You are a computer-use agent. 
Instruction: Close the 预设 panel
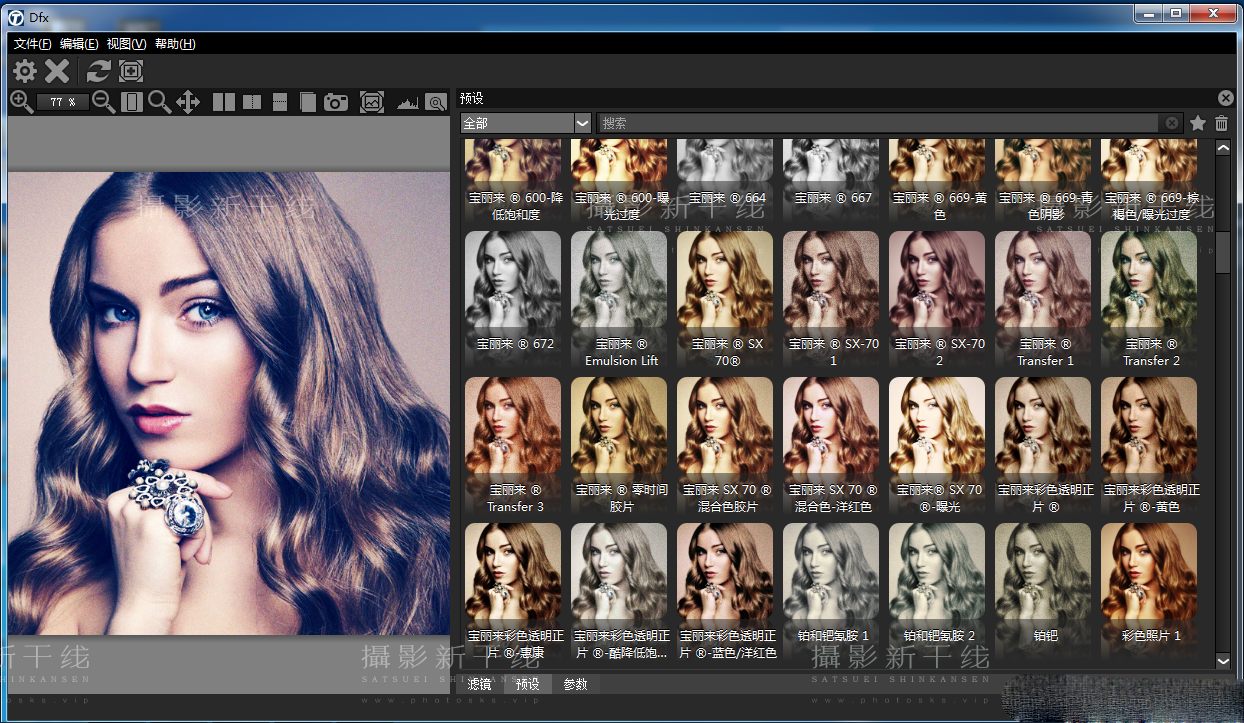click(x=1226, y=98)
